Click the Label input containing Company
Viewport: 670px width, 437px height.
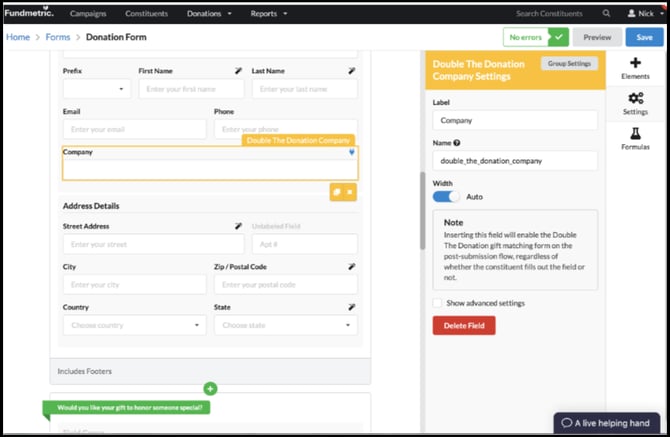coord(514,120)
